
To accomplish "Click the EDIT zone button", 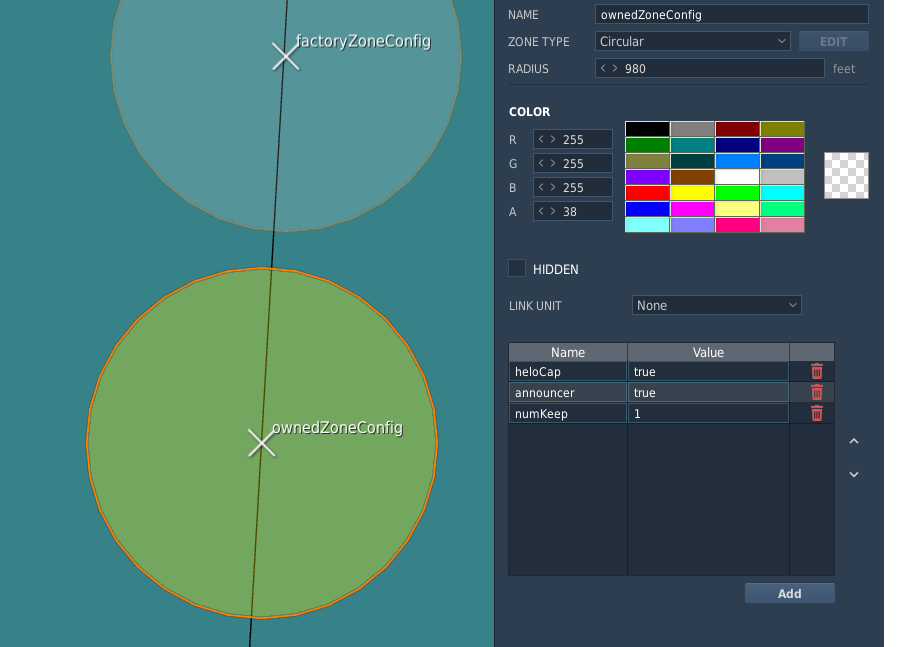I will pos(833,41).
